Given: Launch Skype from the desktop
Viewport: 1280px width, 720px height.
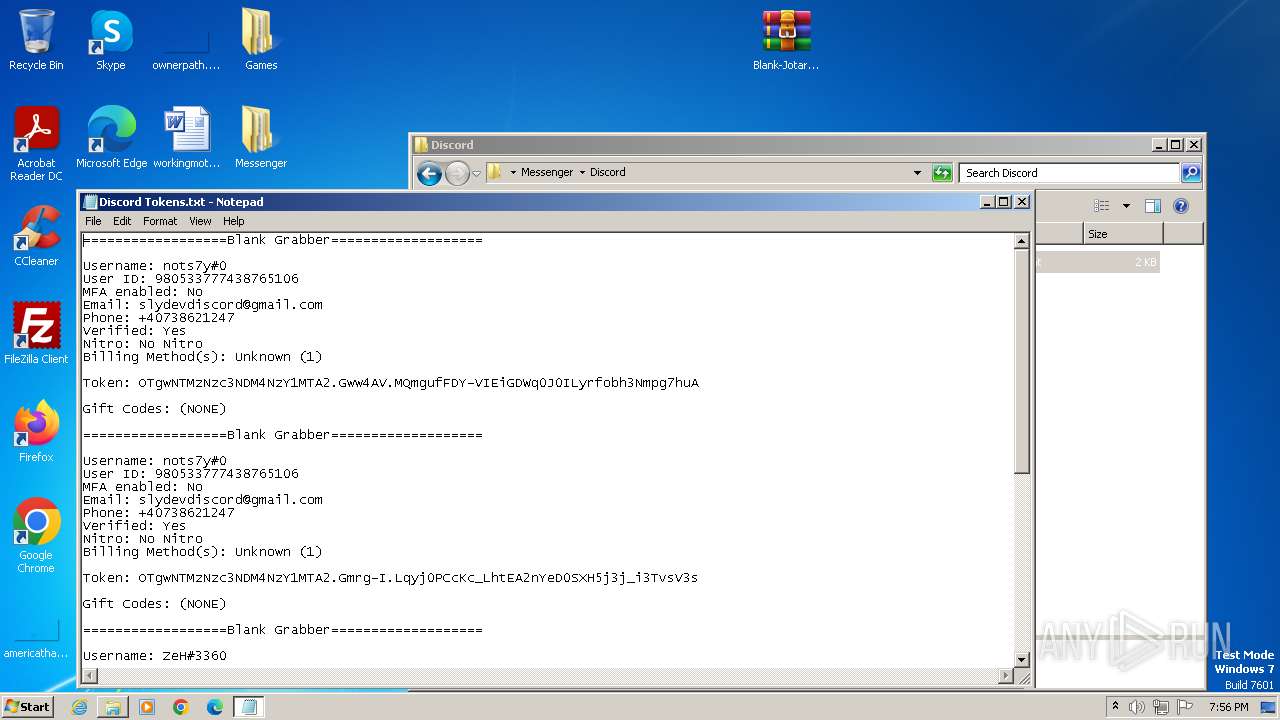Looking at the screenshot, I should pos(110,40).
